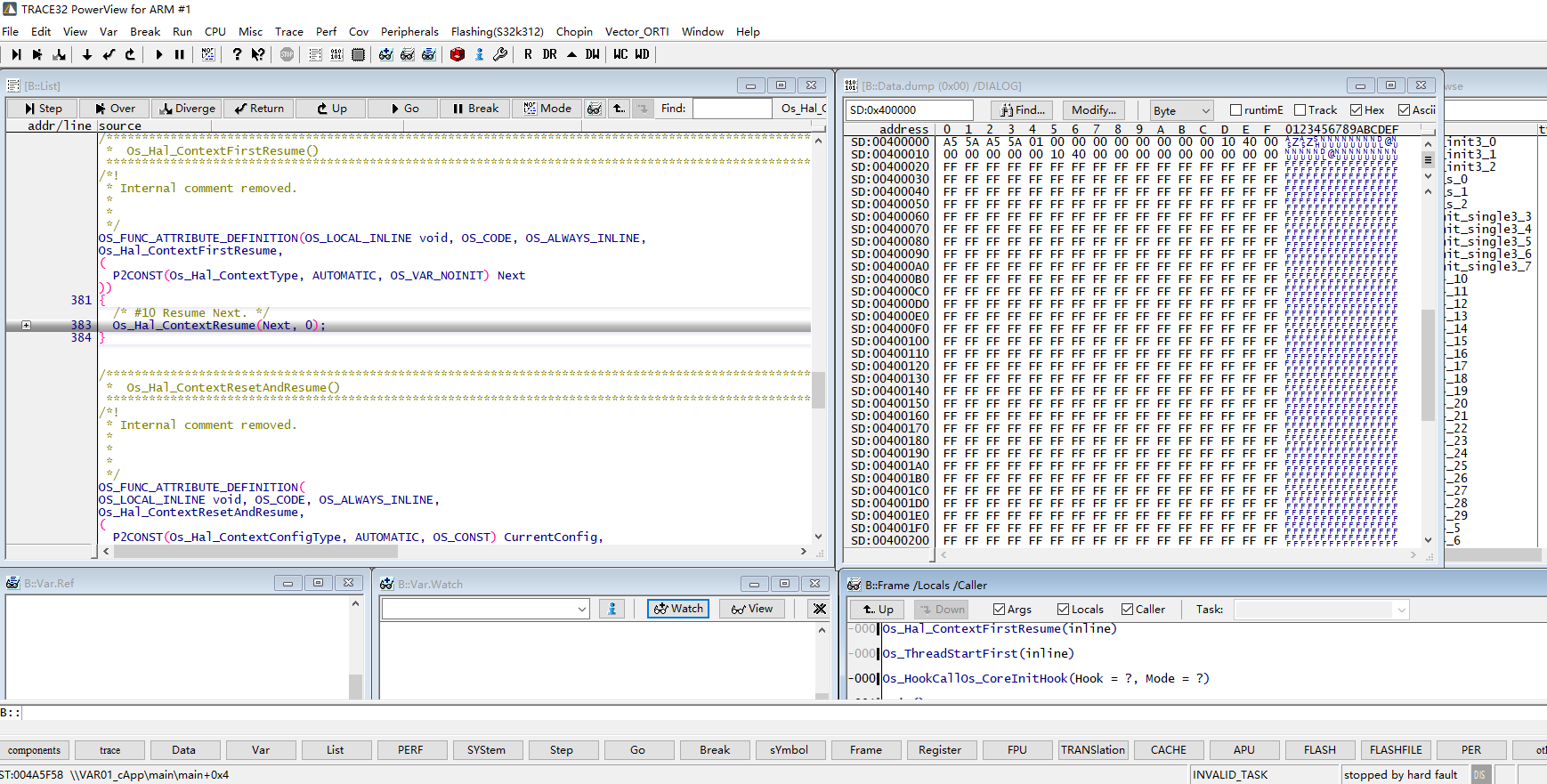Open the Flashing(S32k312) menu

pyautogui.click(x=497, y=31)
